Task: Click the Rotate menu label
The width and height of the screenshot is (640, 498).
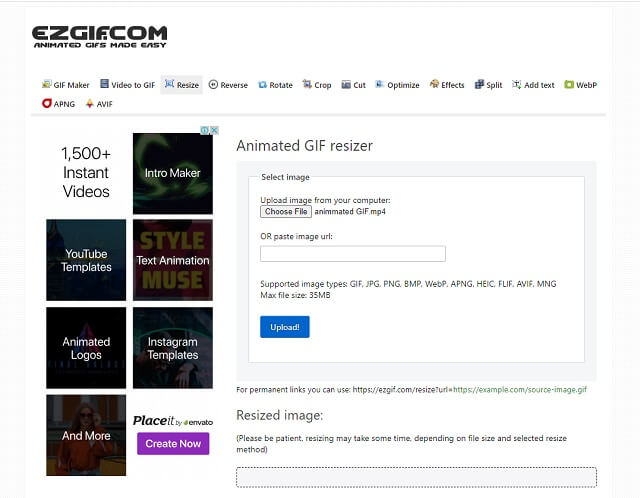Action: [281, 85]
